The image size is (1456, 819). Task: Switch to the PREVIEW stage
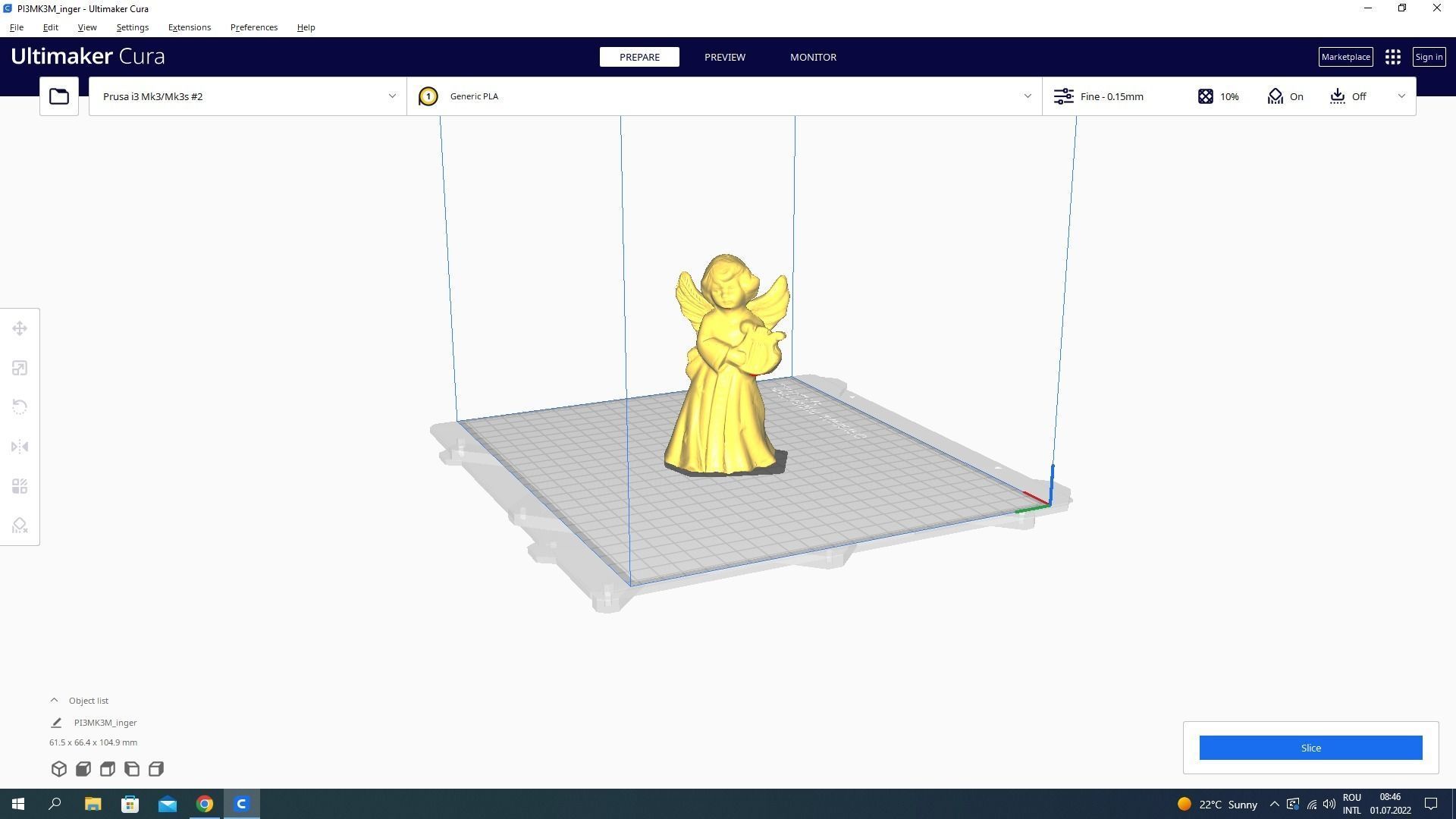pyautogui.click(x=725, y=57)
